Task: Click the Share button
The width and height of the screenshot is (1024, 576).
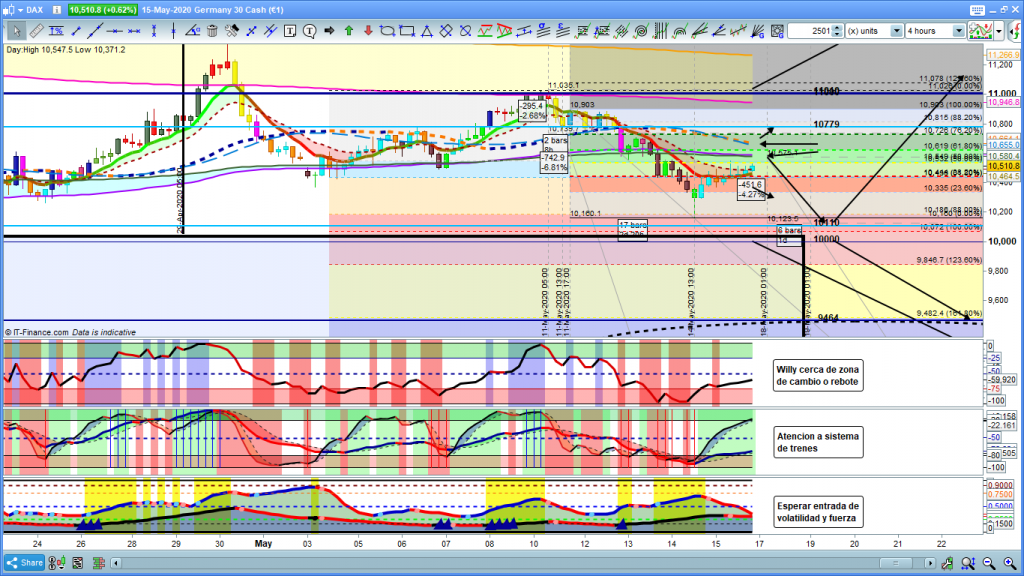Action: coord(23,563)
